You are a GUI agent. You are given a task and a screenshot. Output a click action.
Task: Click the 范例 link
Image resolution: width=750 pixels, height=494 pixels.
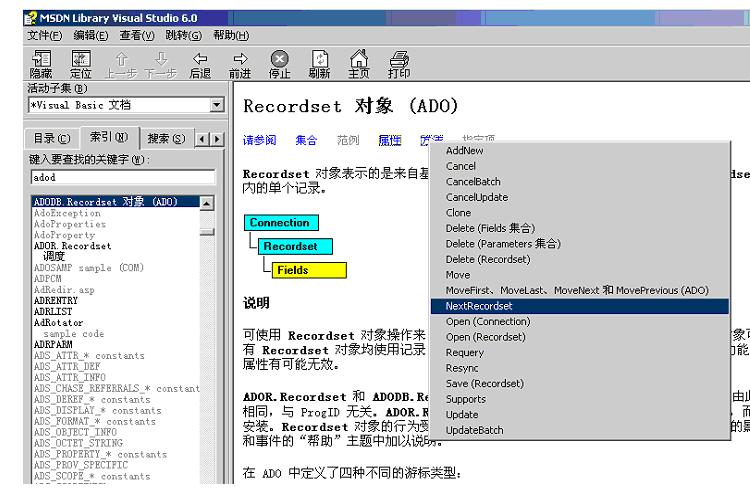(x=348, y=140)
